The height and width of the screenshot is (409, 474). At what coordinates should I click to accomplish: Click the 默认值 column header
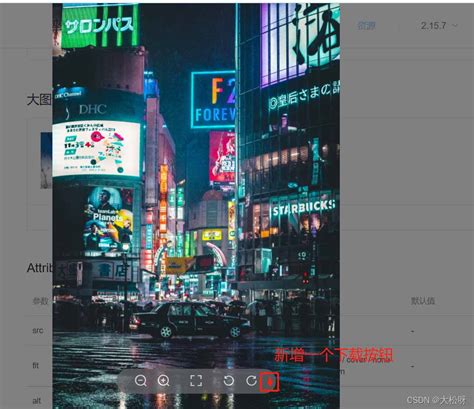[x=423, y=301]
